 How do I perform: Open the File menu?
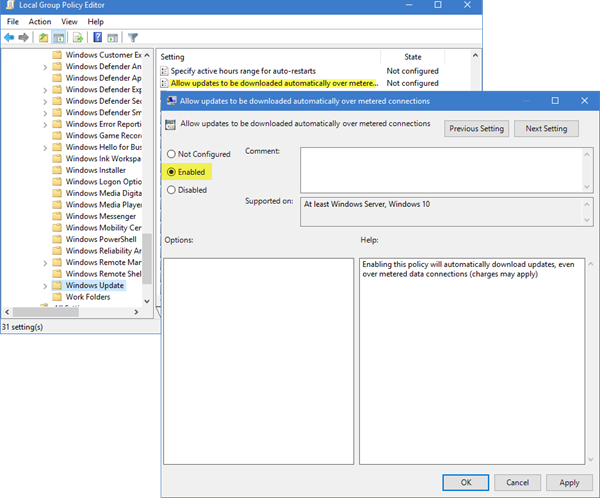coord(13,22)
